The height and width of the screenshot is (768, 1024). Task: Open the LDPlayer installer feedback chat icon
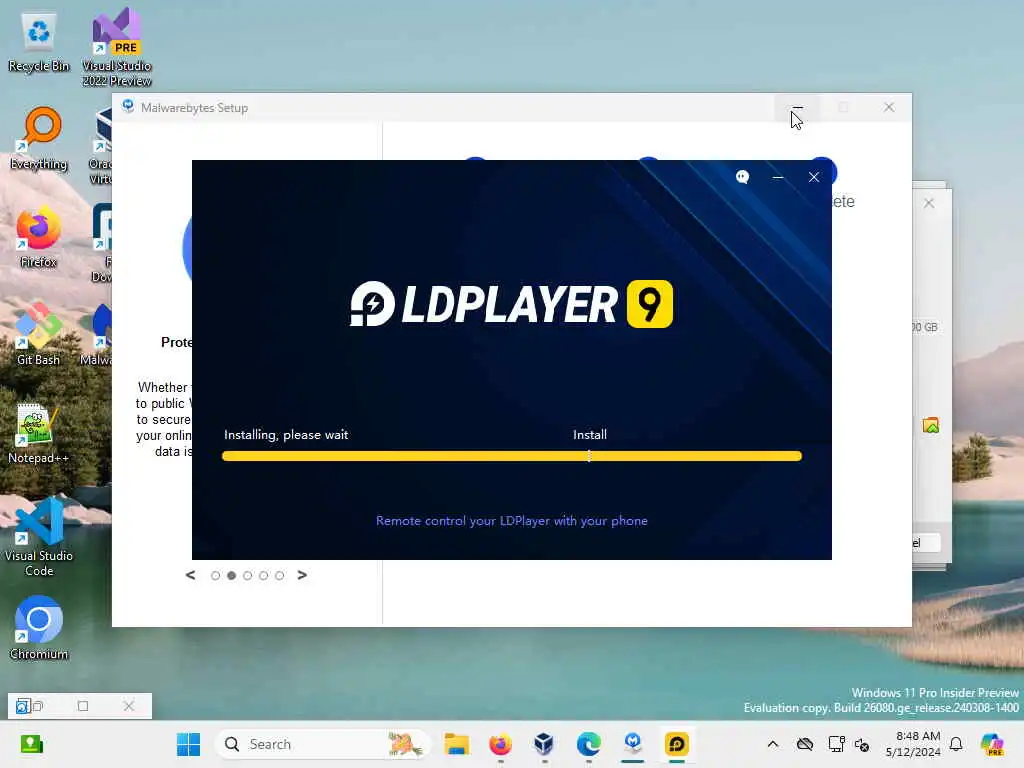click(742, 177)
